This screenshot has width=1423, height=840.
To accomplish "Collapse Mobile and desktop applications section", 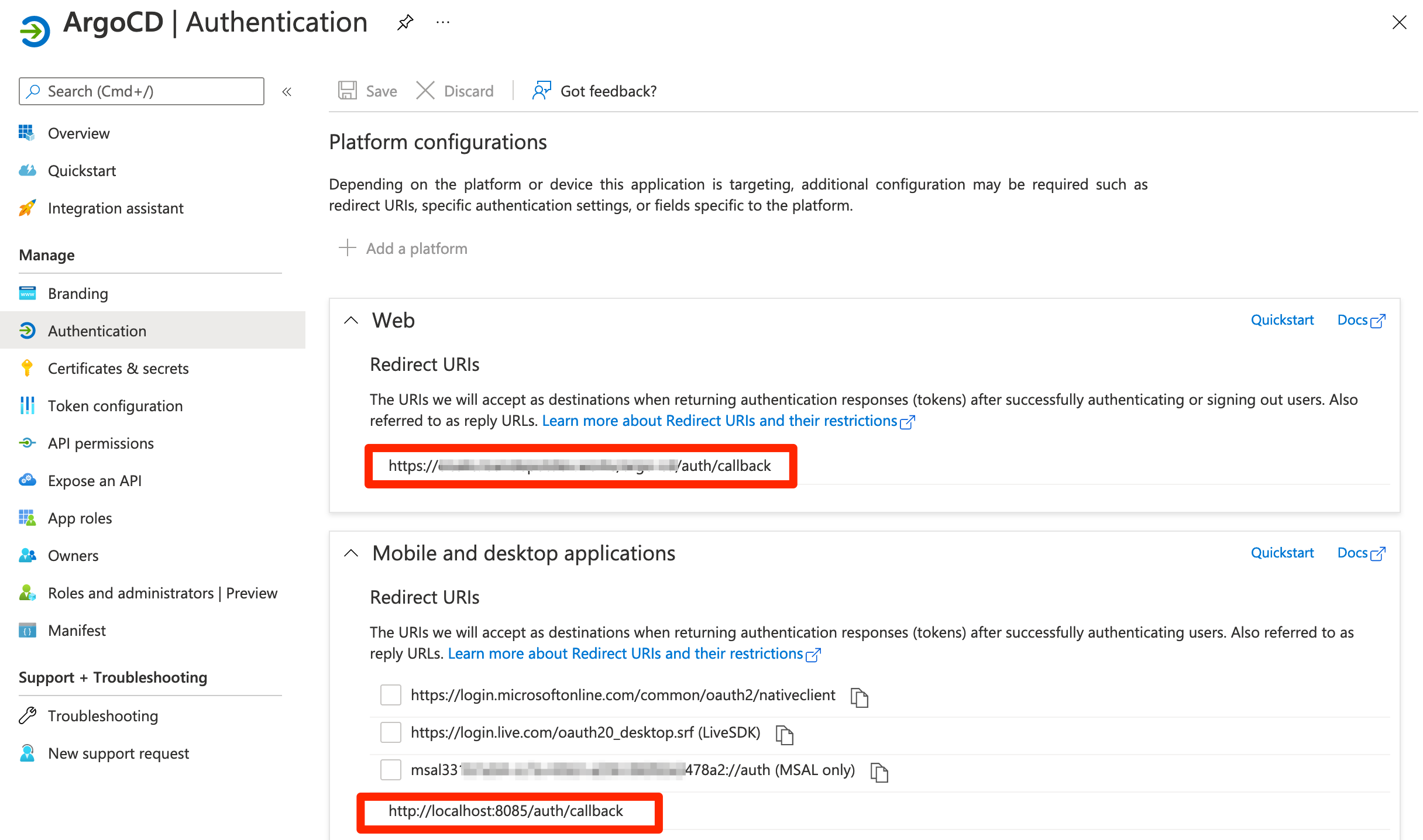I will (x=351, y=553).
